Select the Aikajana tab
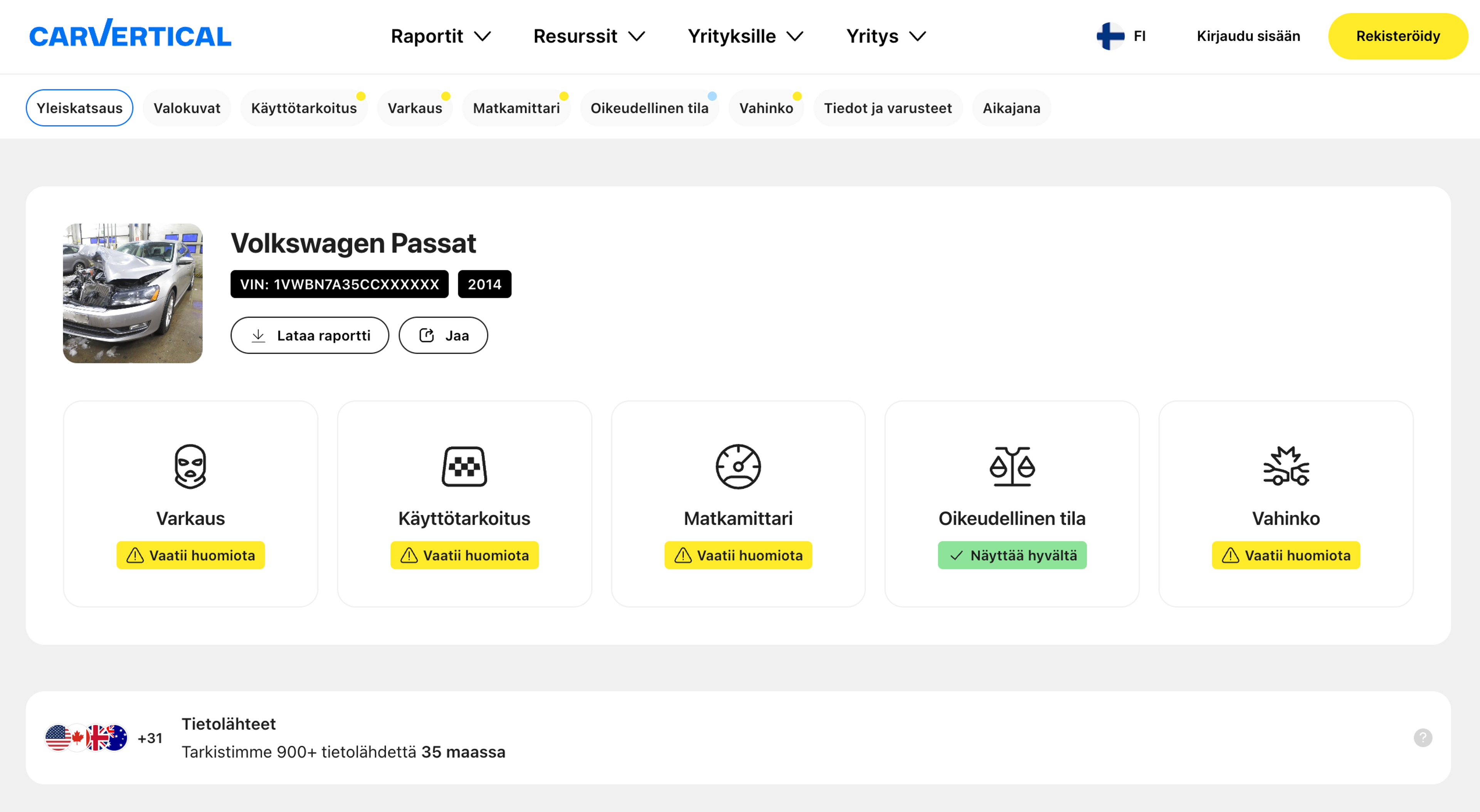The height and width of the screenshot is (812, 1480). tap(1011, 108)
